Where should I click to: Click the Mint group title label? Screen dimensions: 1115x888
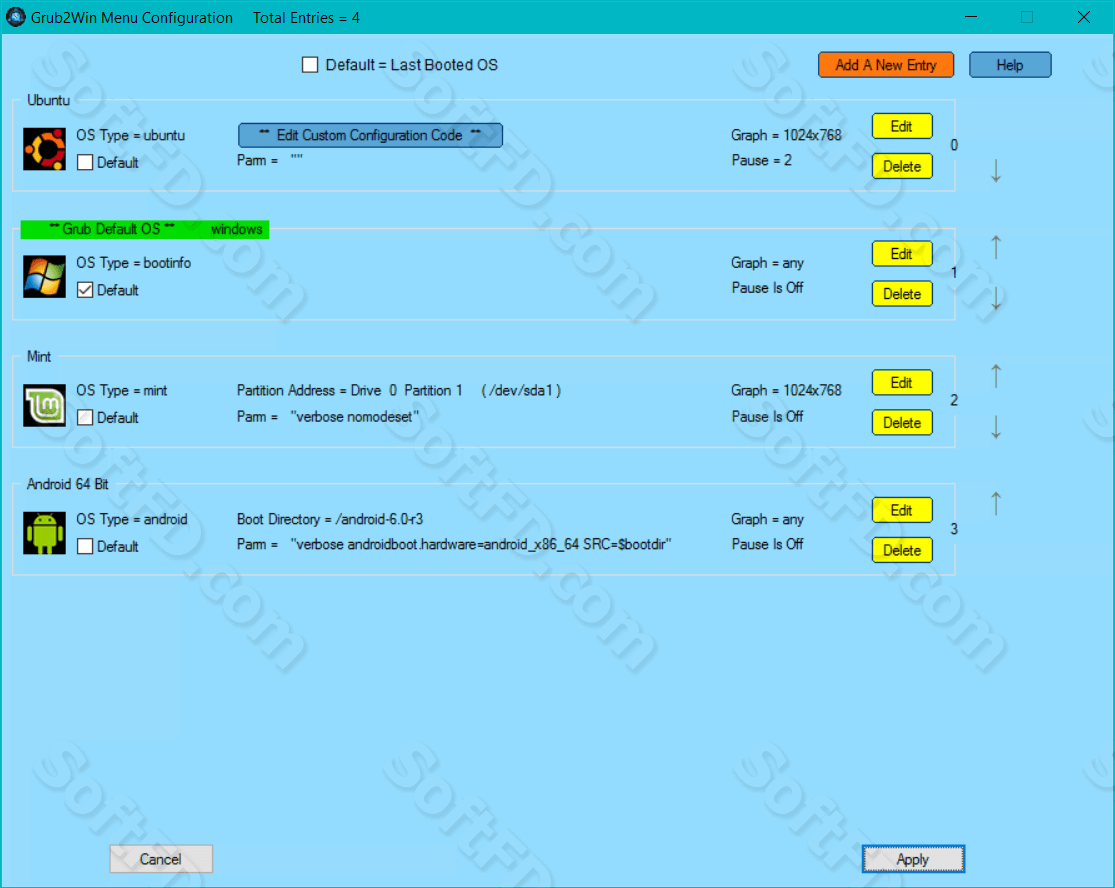click(39, 356)
